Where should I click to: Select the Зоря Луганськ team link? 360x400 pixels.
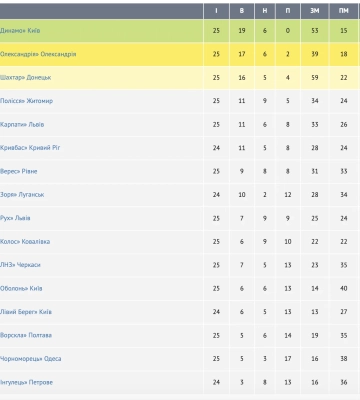[22, 195]
